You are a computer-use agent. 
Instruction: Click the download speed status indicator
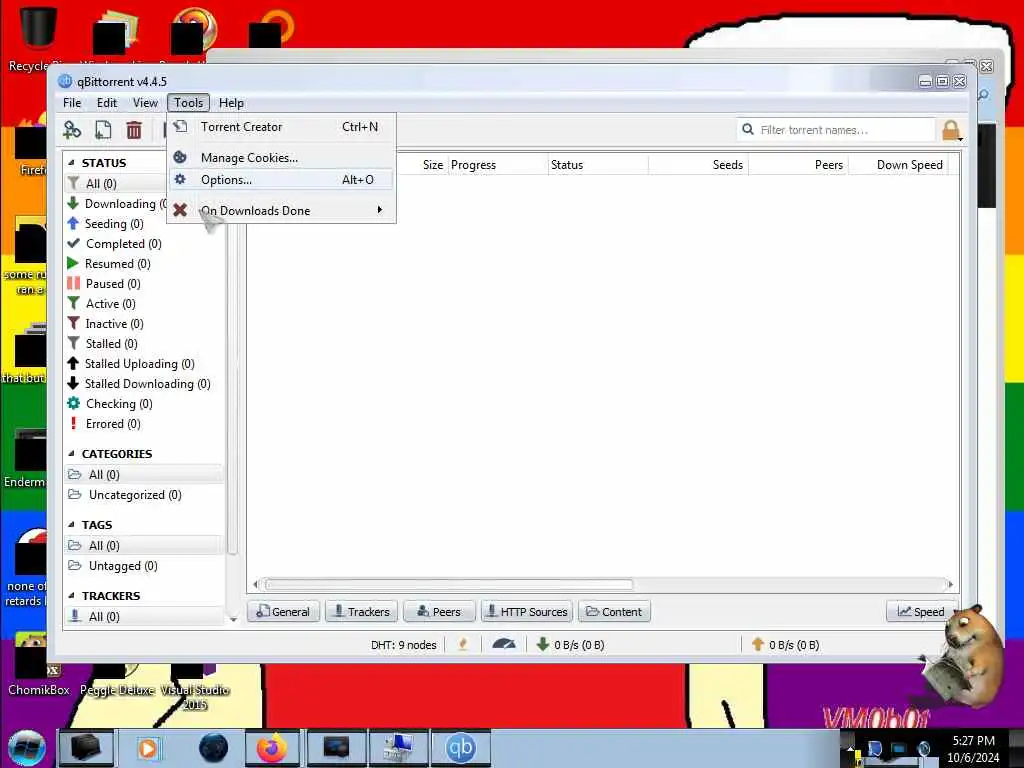coord(570,645)
